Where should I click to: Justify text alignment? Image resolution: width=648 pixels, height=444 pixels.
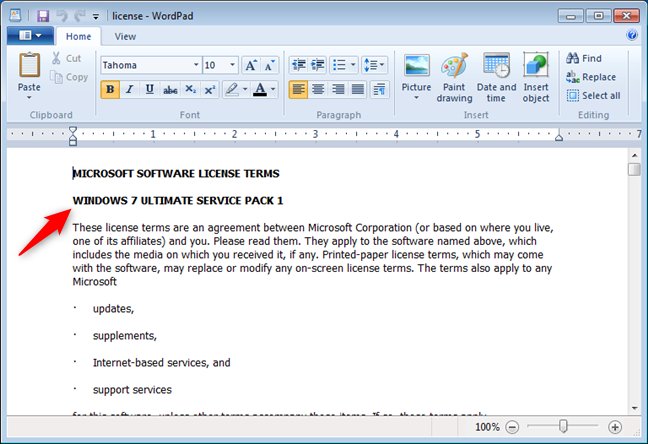(358, 89)
